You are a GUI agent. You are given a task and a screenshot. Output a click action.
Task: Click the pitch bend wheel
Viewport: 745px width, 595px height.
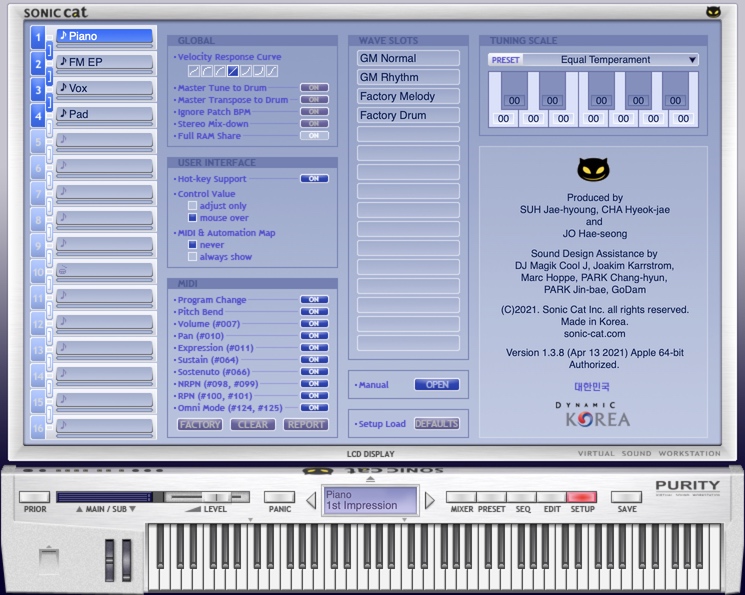(110, 561)
